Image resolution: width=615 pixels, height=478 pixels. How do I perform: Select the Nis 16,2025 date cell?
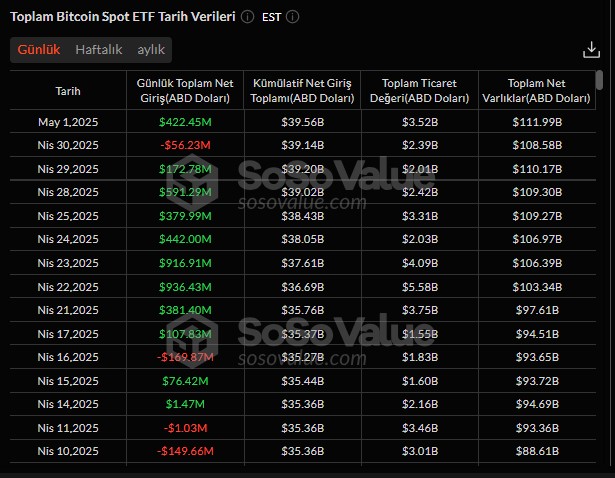point(68,357)
